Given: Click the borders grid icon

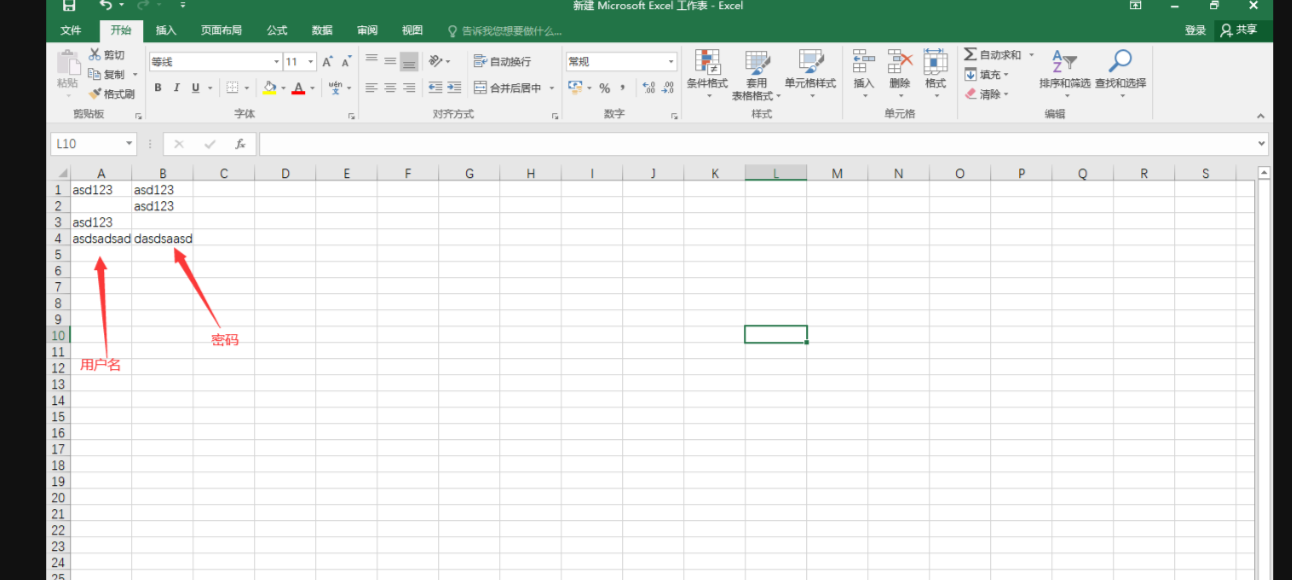Looking at the screenshot, I should pos(232,88).
